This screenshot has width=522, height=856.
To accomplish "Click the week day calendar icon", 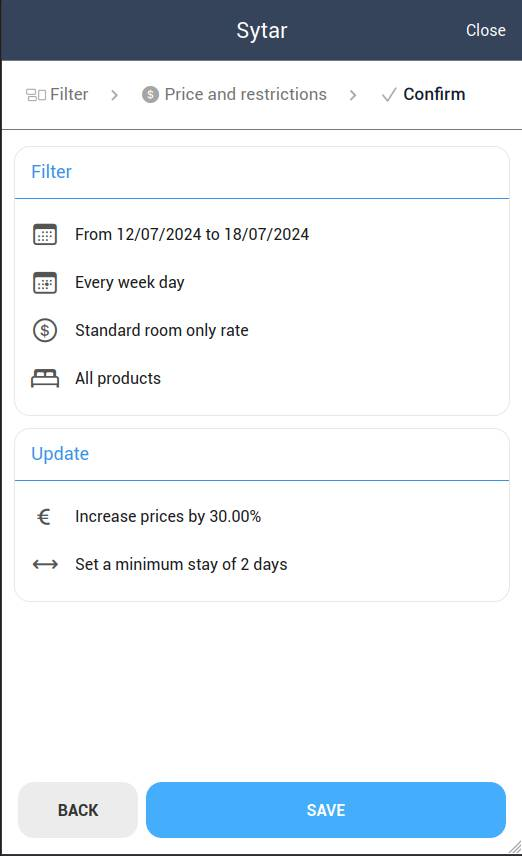I will click(45, 283).
